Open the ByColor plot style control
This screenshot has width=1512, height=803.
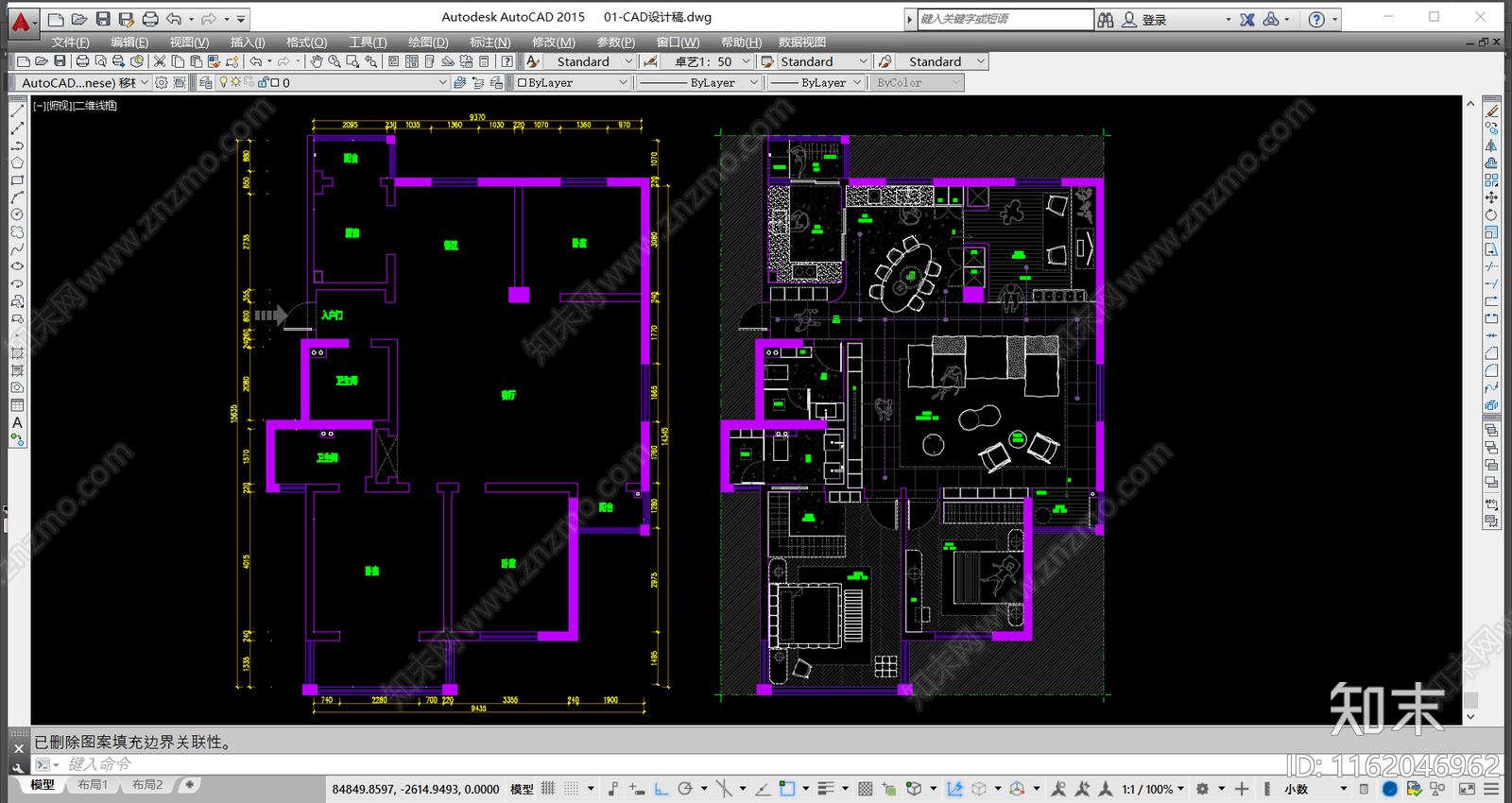[x=917, y=82]
